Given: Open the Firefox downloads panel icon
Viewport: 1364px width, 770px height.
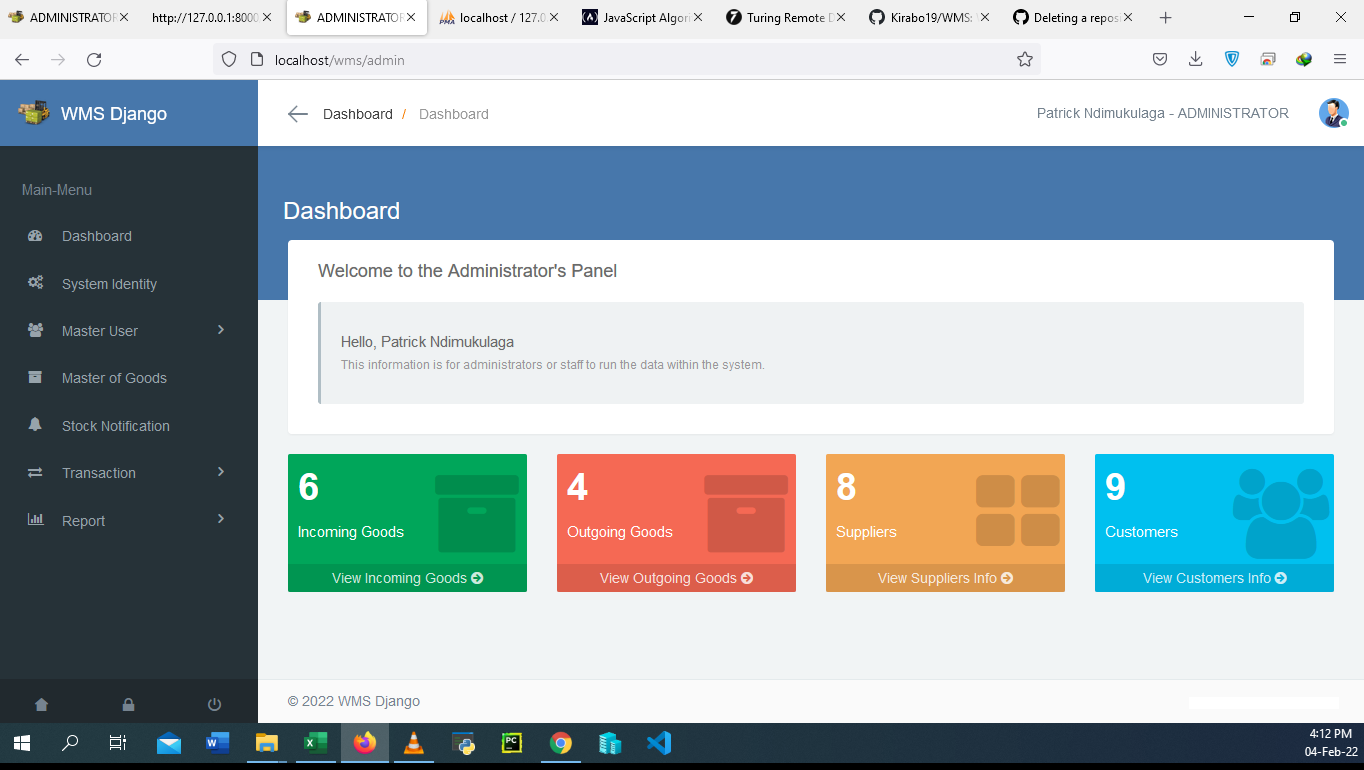Looking at the screenshot, I should click(x=1195, y=60).
